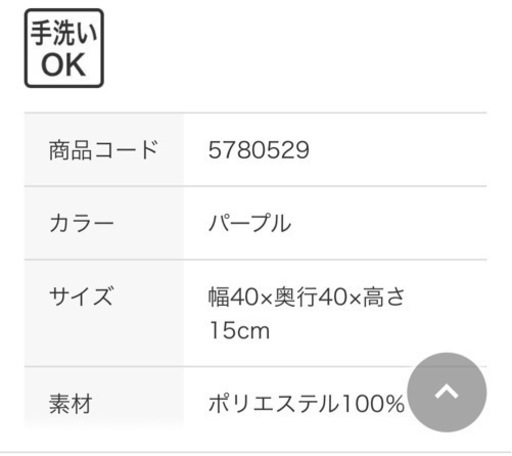The image size is (512, 456).
Task: Tap the product code table row
Action: pyautogui.click(x=256, y=150)
